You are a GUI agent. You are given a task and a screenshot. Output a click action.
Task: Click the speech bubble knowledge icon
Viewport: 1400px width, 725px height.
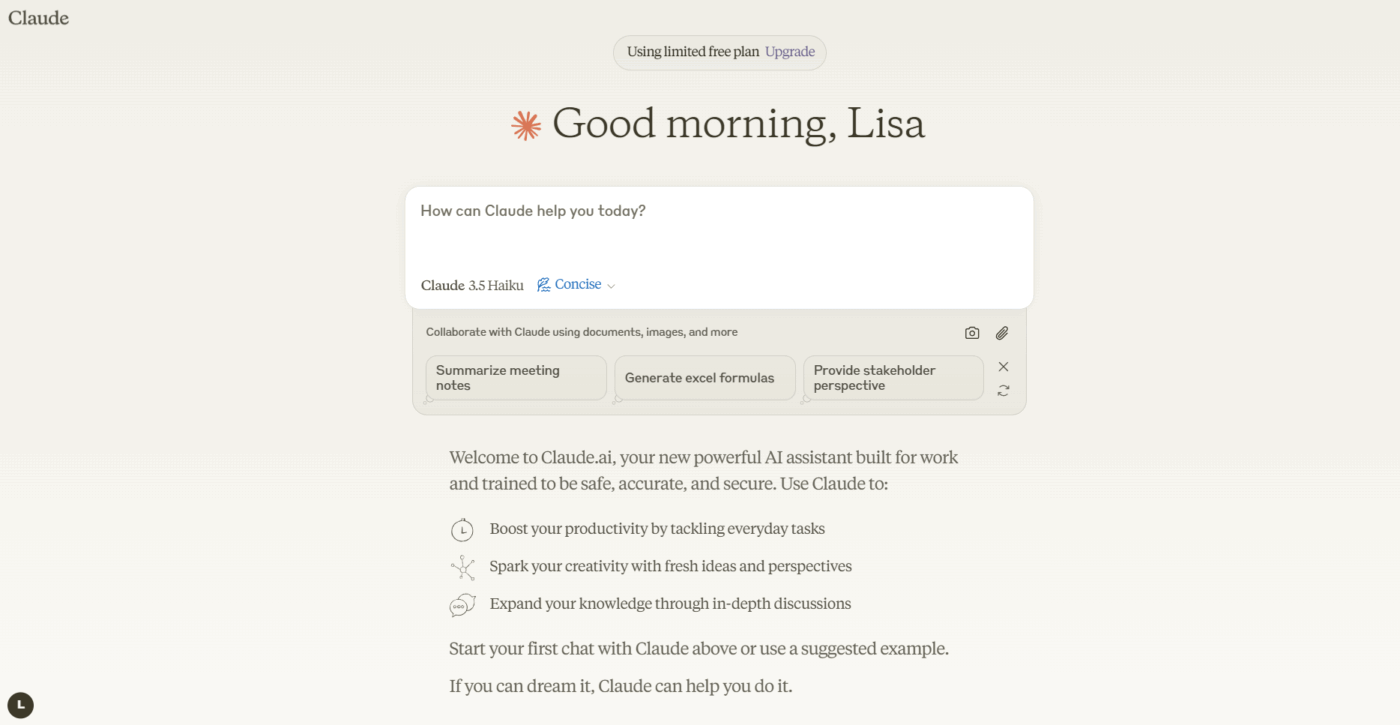(462, 604)
